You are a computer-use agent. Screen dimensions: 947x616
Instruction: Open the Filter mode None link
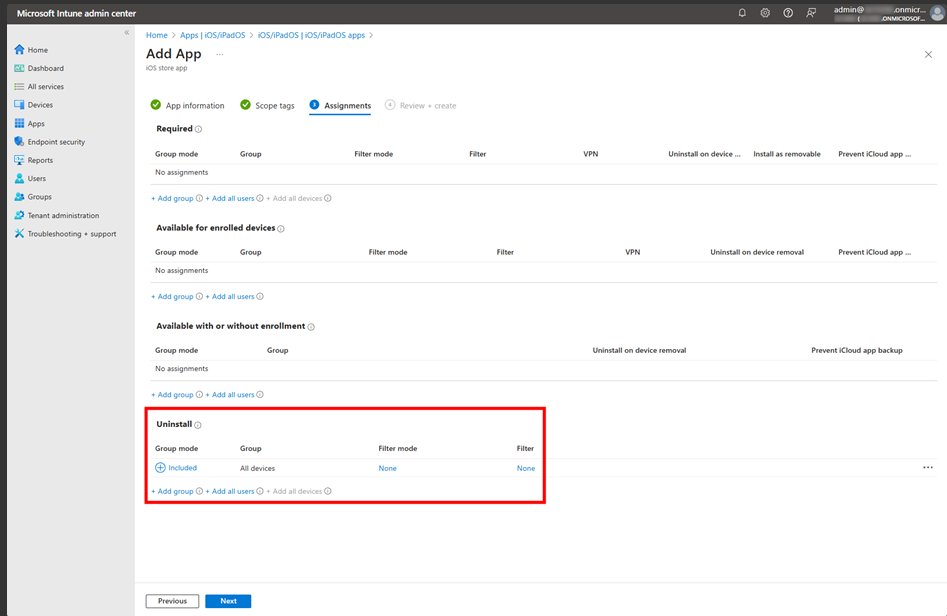click(x=387, y=468)
